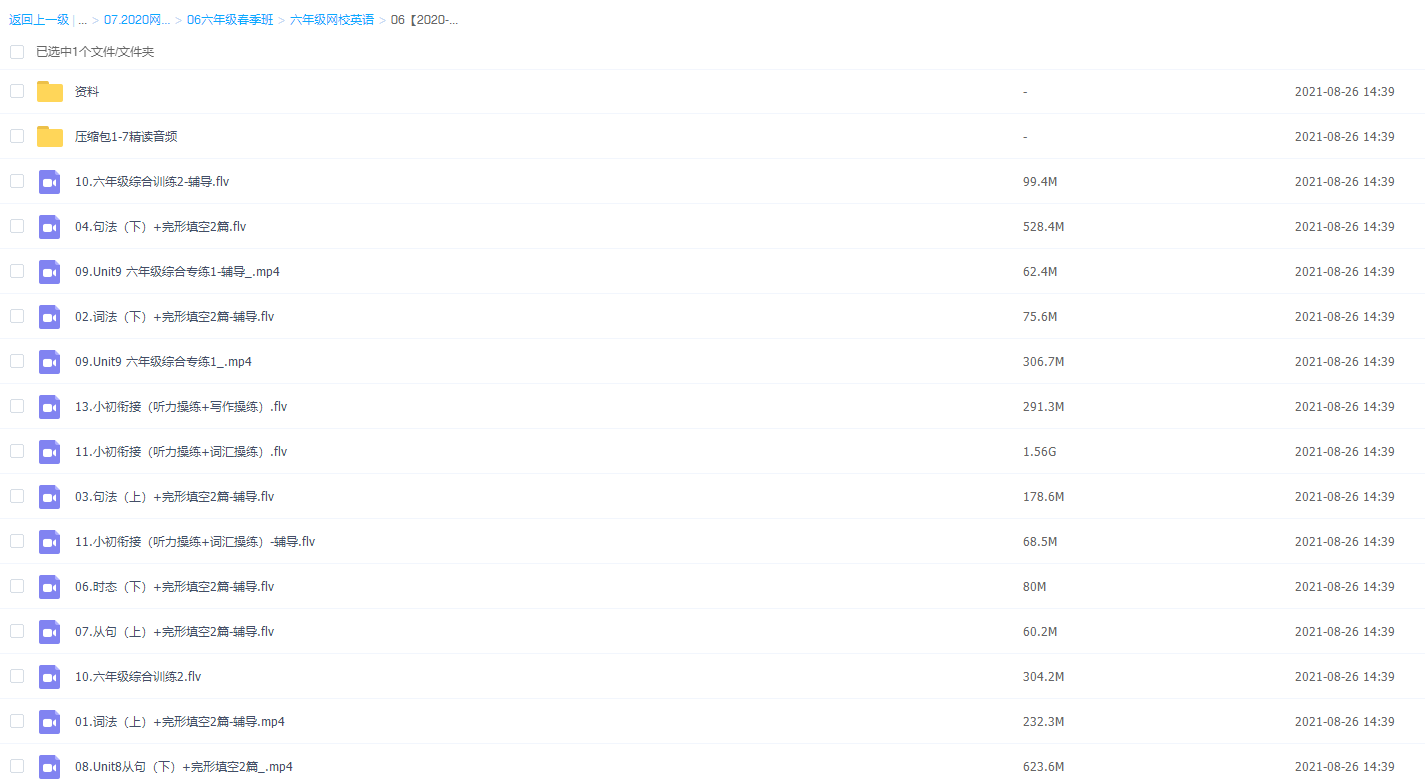This screenshot has height=781, width=1425.
Task: Open file 01.词法（上）+完形填空2篇-辅导.mp4
Action: click(180, 722)
